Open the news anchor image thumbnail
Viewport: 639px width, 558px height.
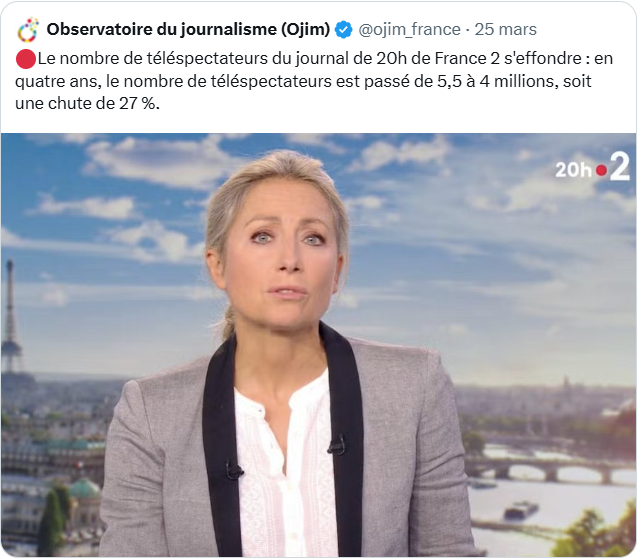pos(319,344)
